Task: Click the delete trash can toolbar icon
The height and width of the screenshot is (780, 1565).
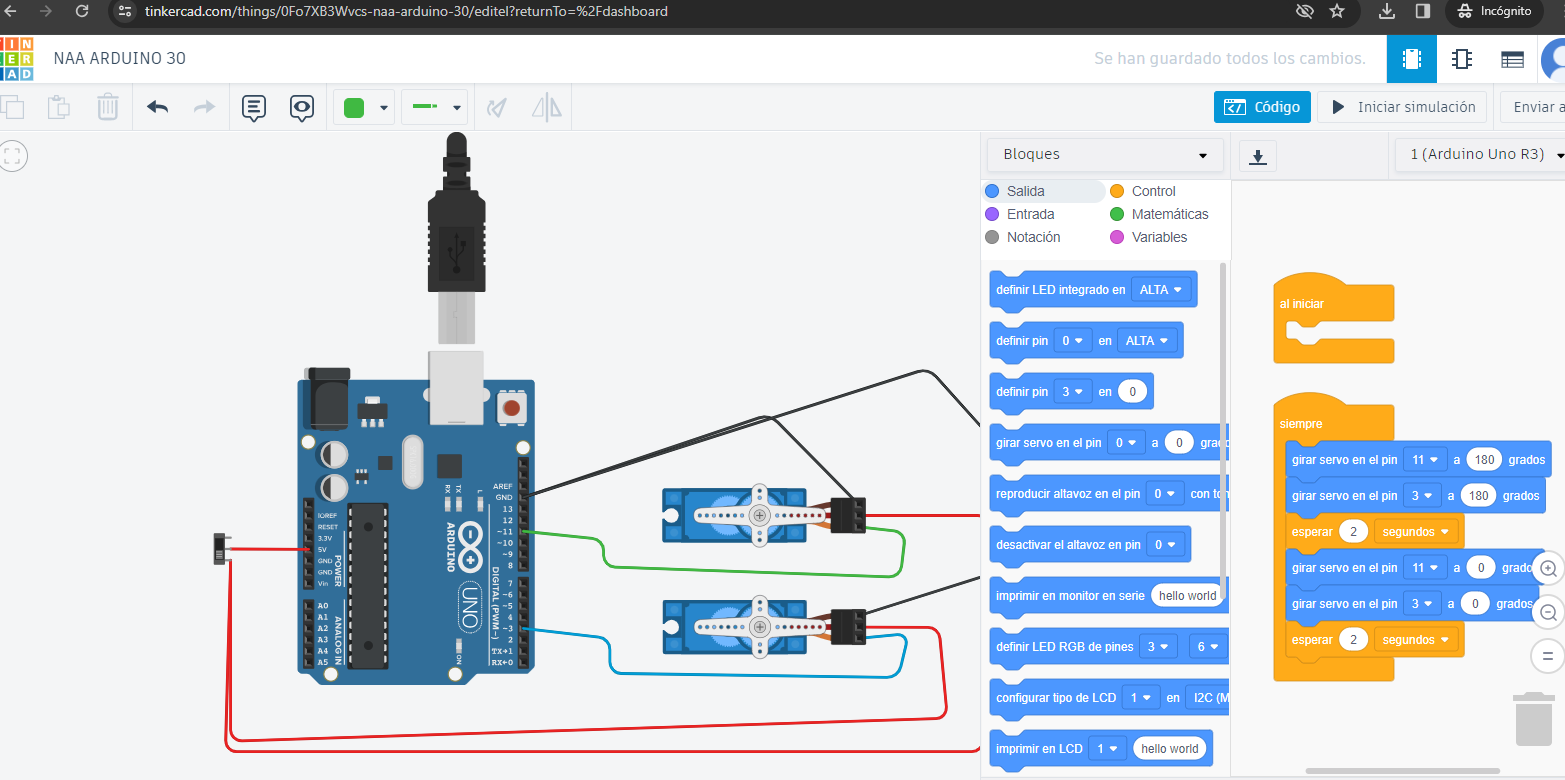Action: point(108,107)
